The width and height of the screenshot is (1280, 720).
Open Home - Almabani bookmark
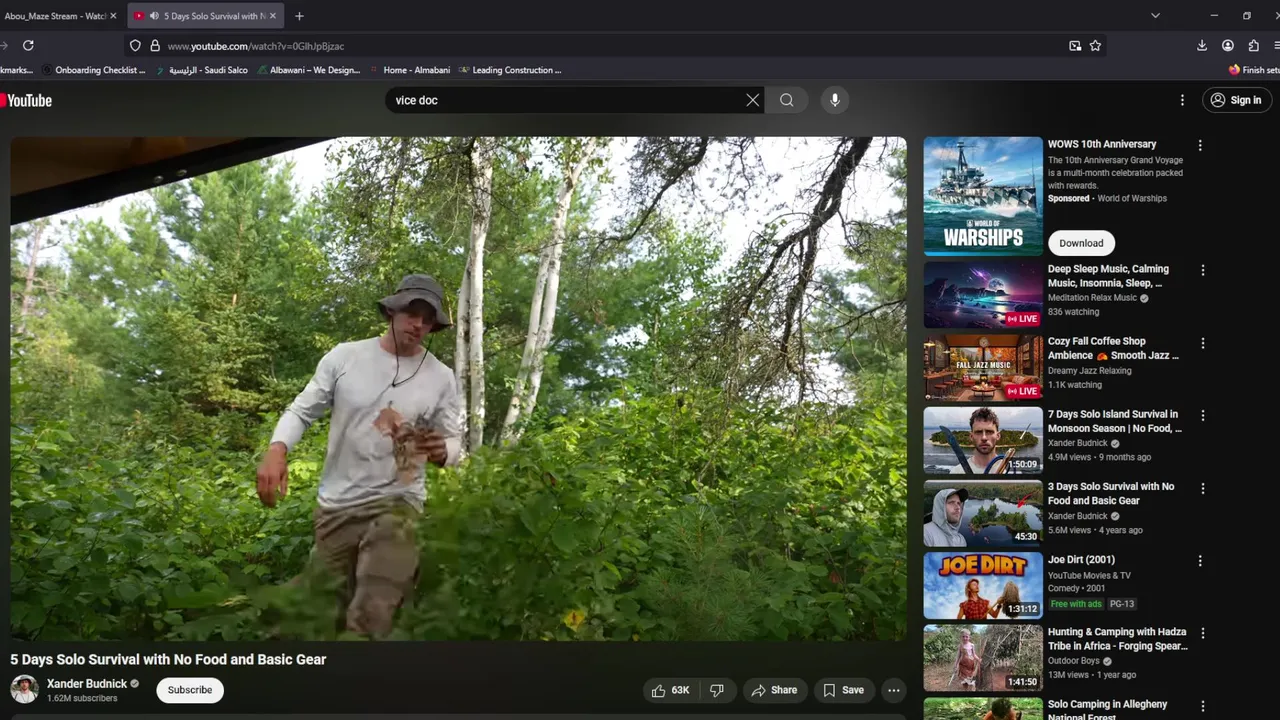pos(410,70)
